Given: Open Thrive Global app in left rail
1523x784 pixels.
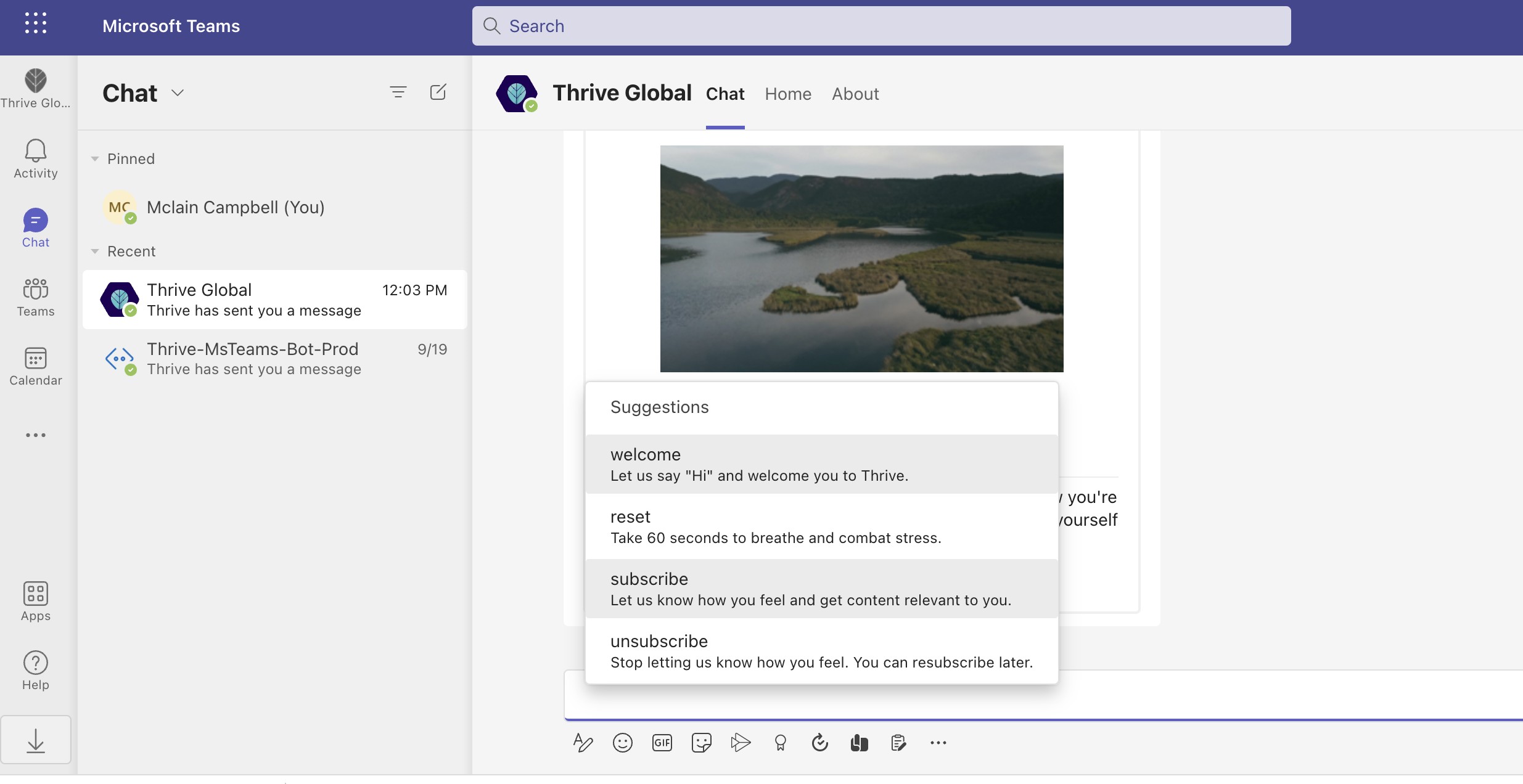Looking at the screenshot, I should click(36, 89).
